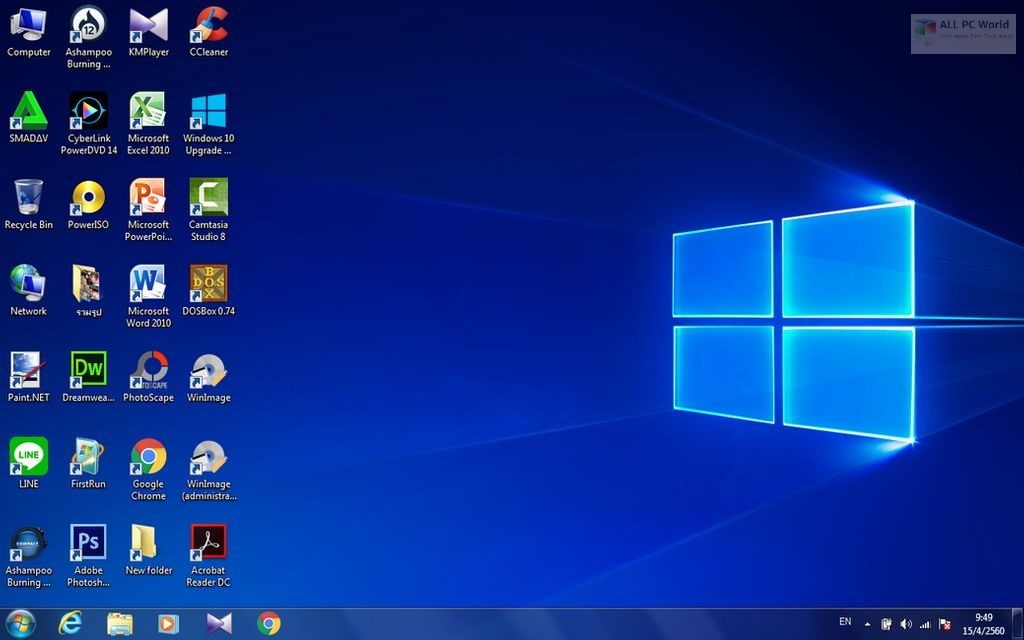Viewport: 1024px width, 640px height.
Task: Click the Dreamweaver desktop icon
Action: (x=89, y=370)
